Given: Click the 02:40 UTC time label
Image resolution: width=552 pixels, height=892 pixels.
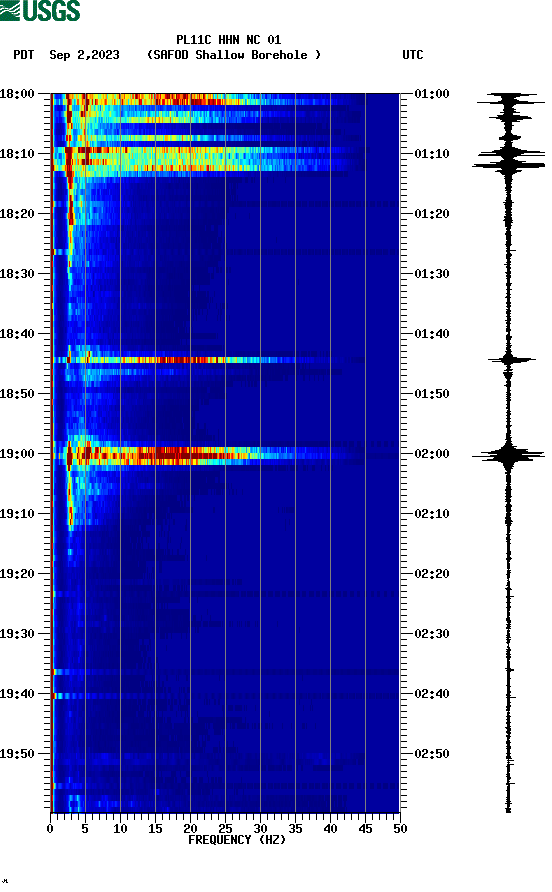Looking at the screenshot, I should click(x=432, y=694).
